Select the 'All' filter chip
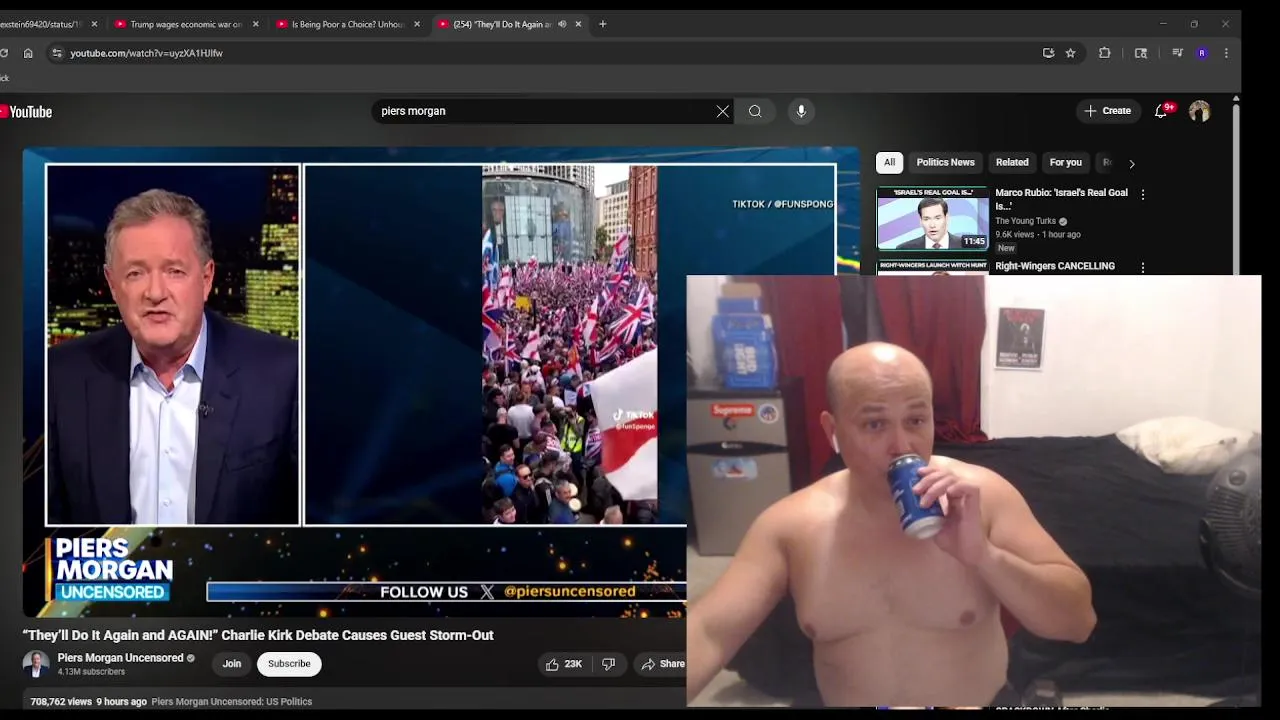This screenshot has width=1280, height=720. coord(889,162)
